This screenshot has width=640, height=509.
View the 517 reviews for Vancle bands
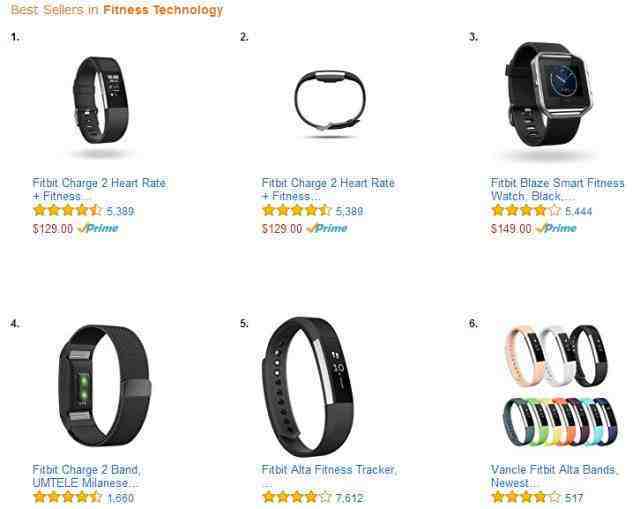pyautogui.click(x=574, y=498)
